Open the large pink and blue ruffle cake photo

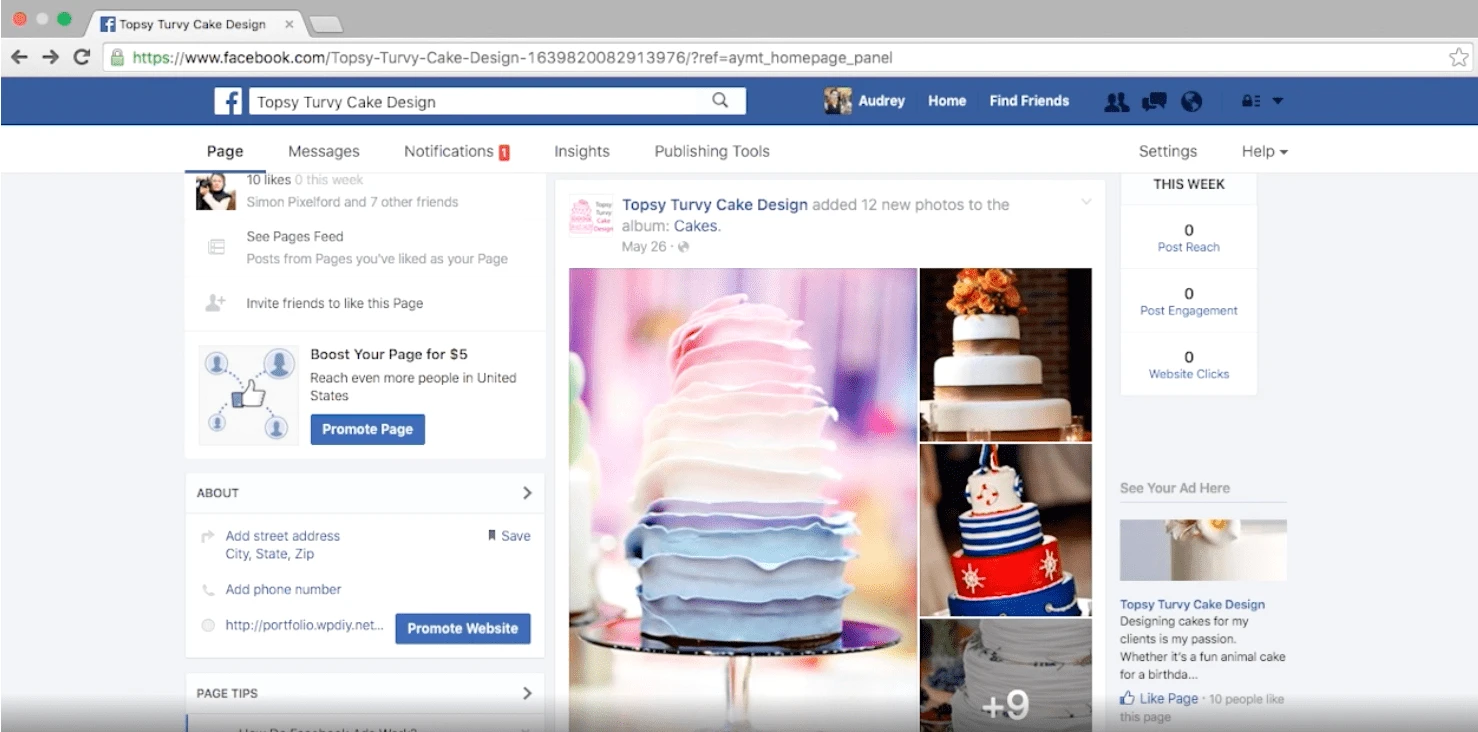pos(743,500)
